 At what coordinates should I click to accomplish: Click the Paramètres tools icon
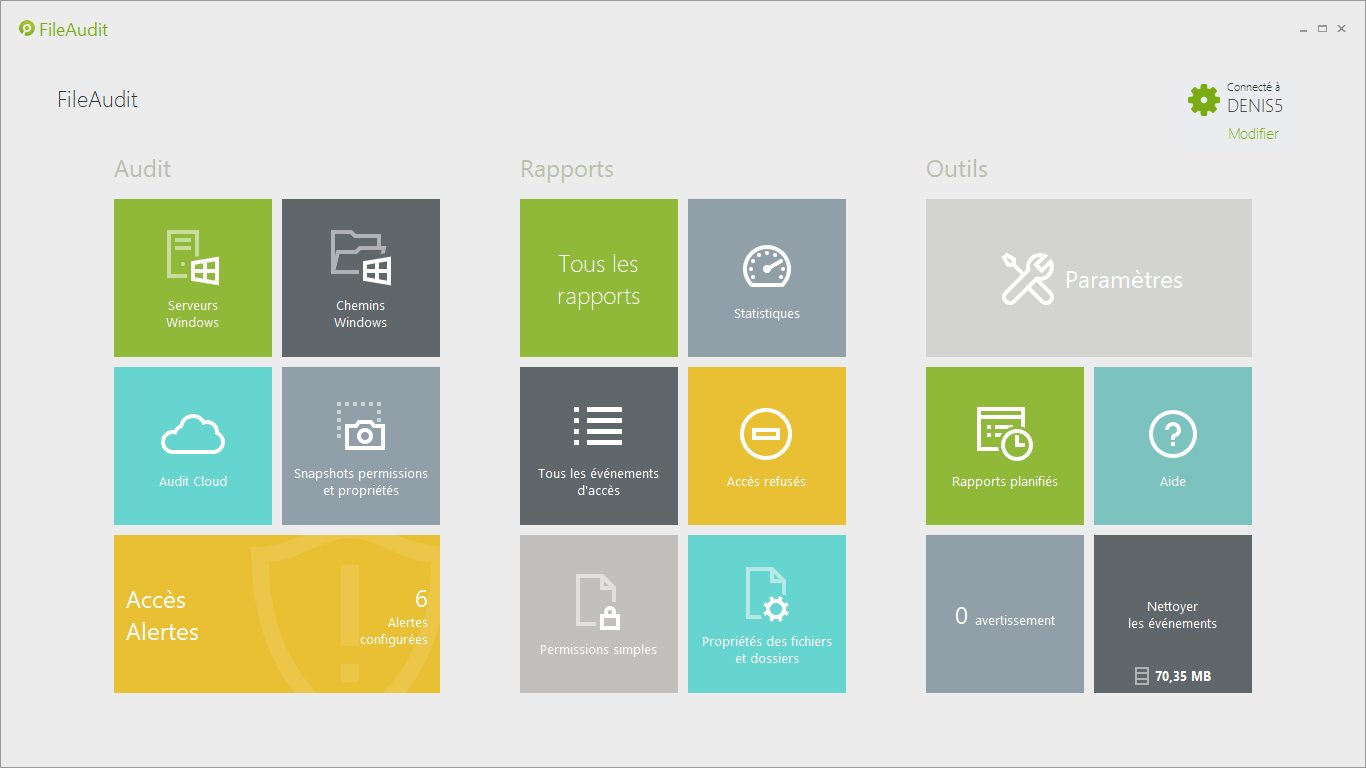[1027, 279]
